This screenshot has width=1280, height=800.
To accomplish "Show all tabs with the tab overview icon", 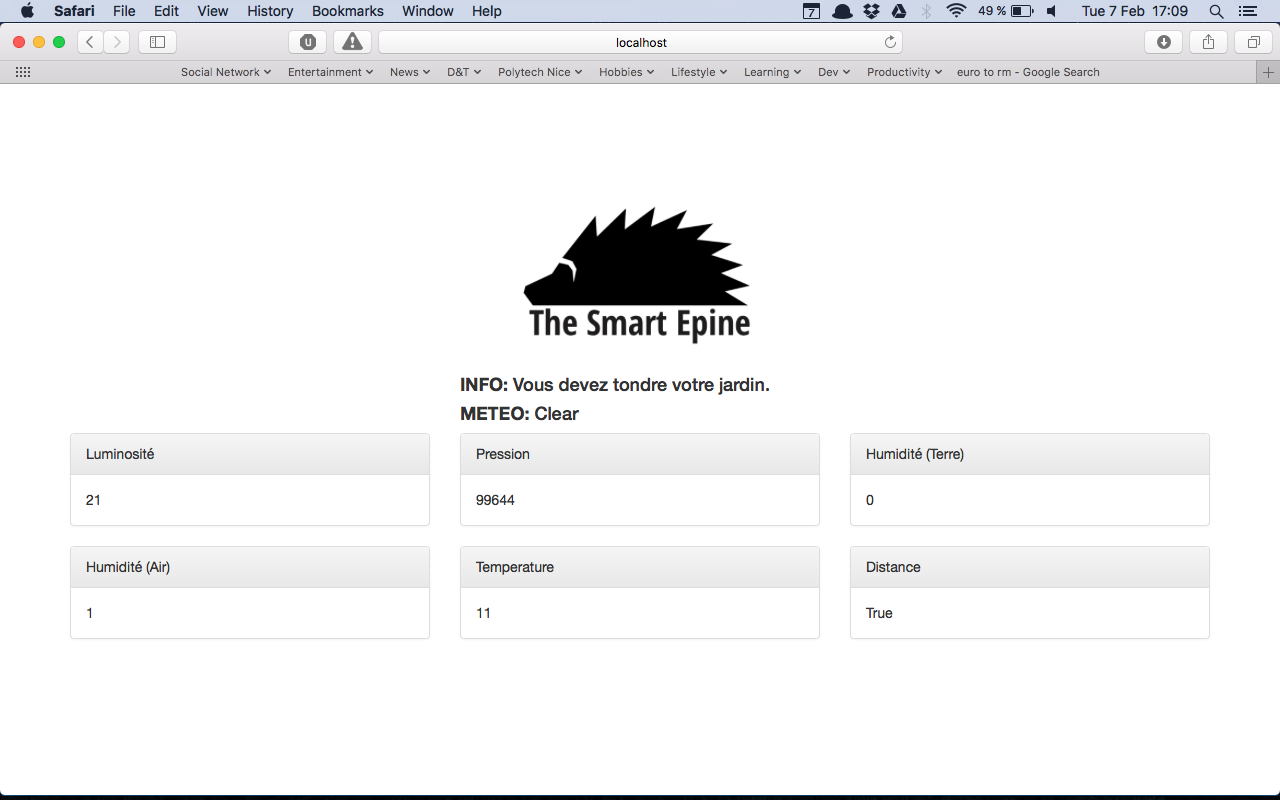I will (1253, 41).
